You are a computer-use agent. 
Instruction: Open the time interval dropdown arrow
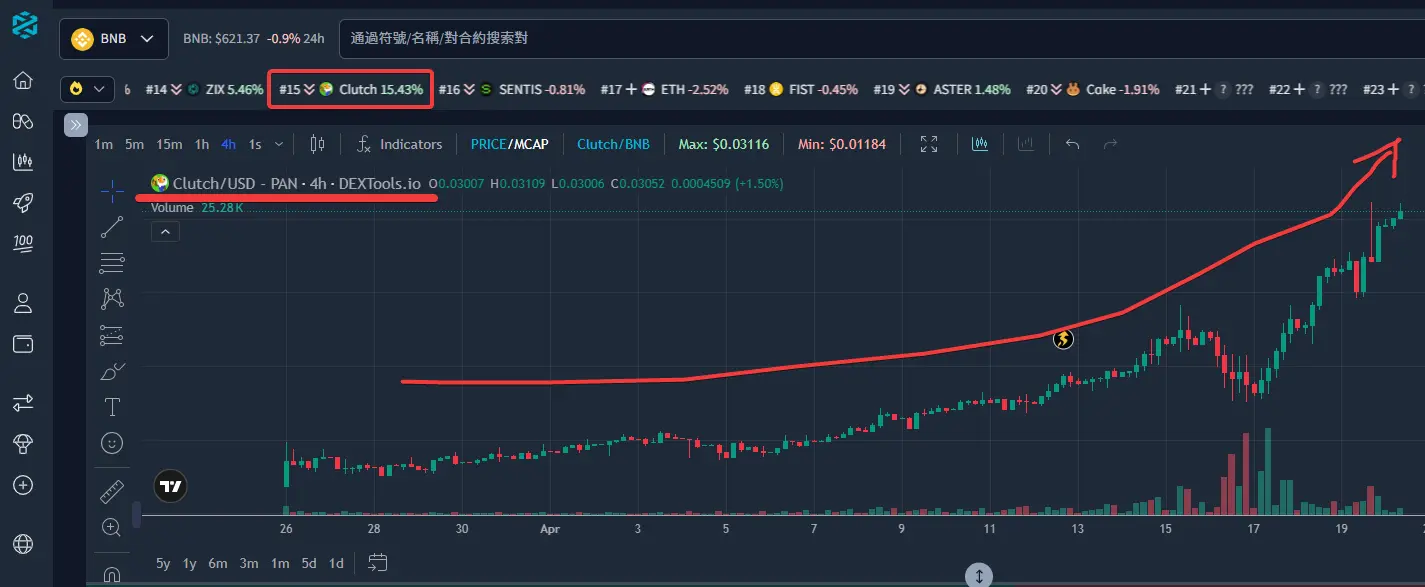coord(279,144)
